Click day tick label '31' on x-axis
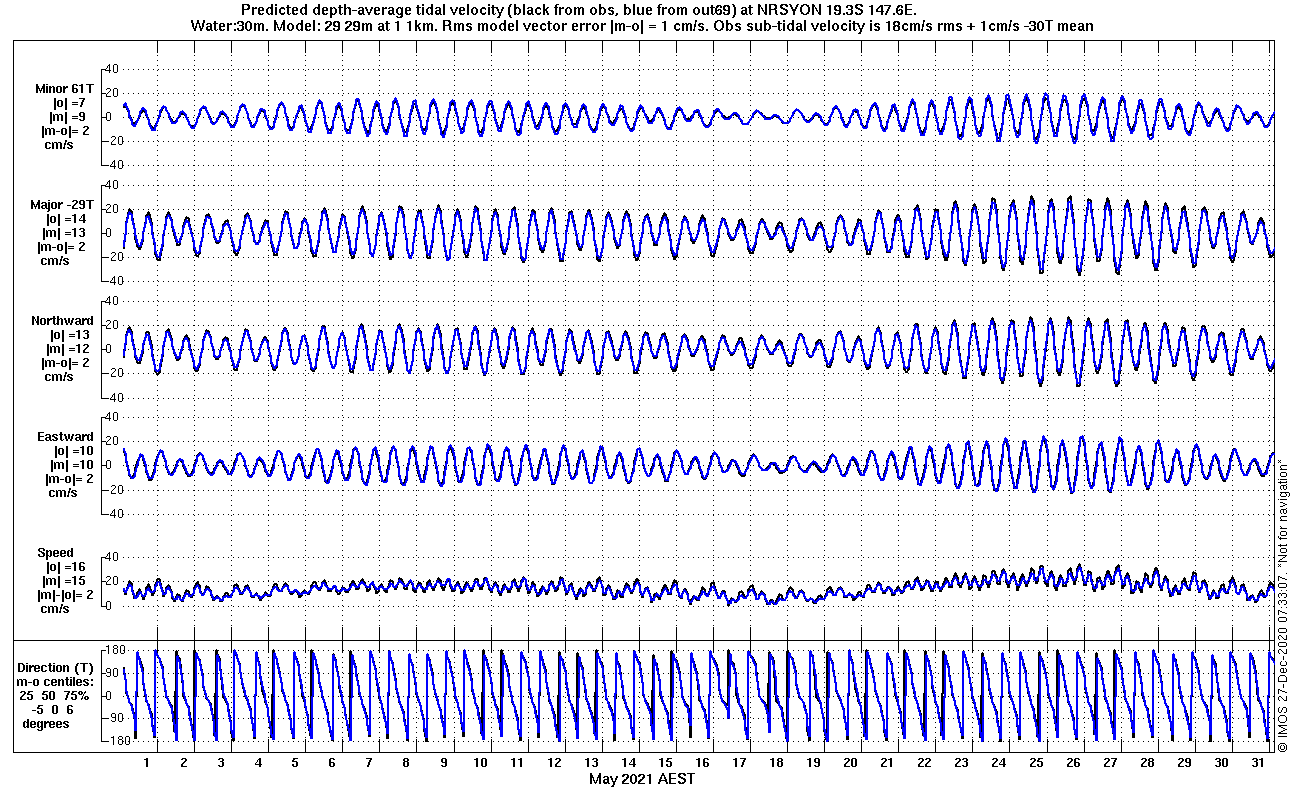 [x=1257, y=763]
